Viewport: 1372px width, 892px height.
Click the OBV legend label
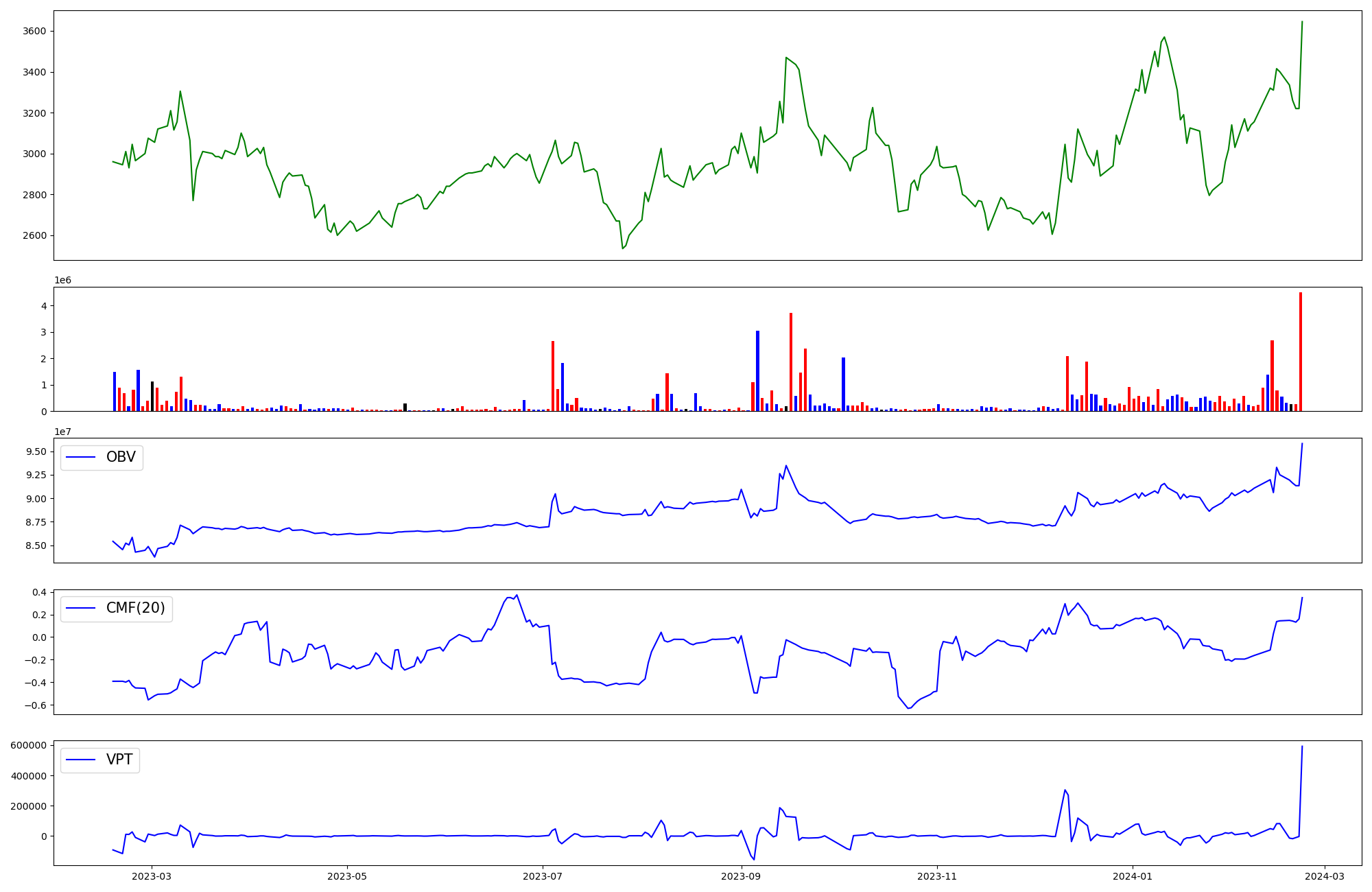click(x=121, y=457)
